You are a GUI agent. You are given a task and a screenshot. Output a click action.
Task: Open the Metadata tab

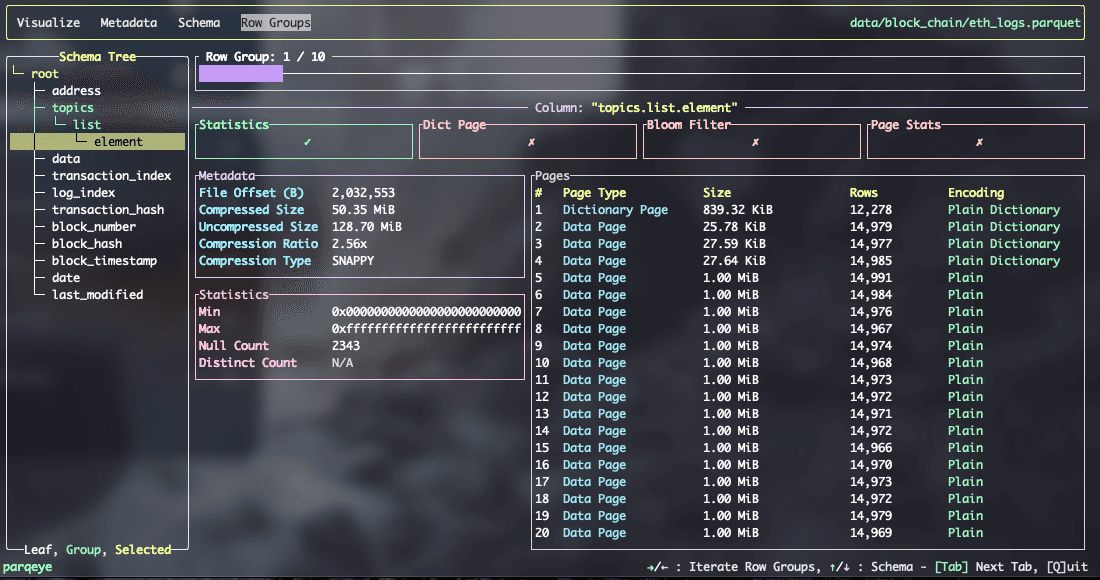click(128, 22)
